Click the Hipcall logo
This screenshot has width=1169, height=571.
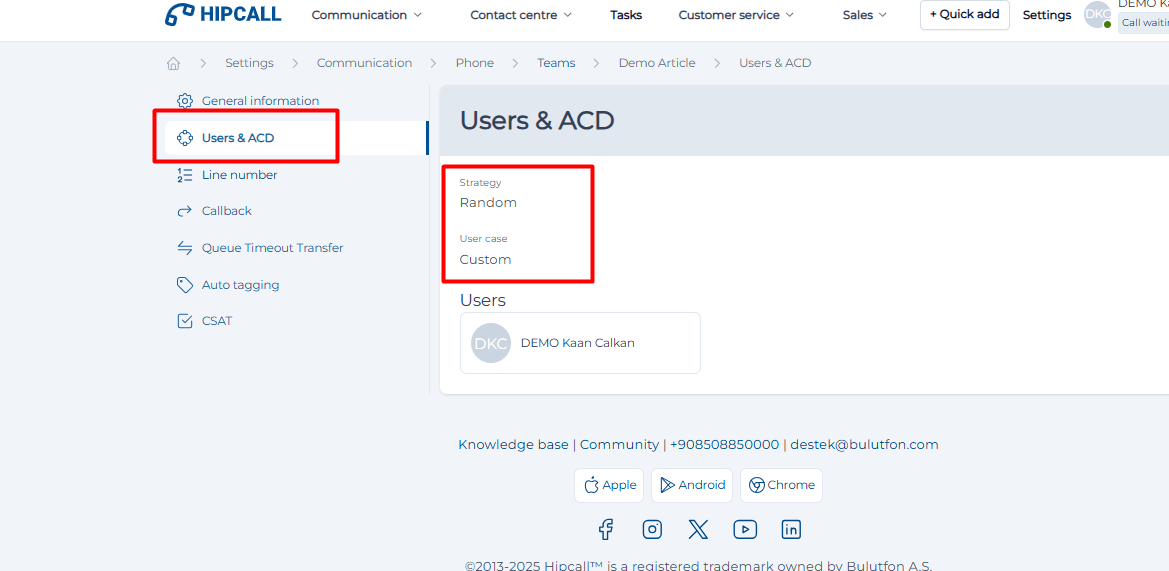(224, 15)
